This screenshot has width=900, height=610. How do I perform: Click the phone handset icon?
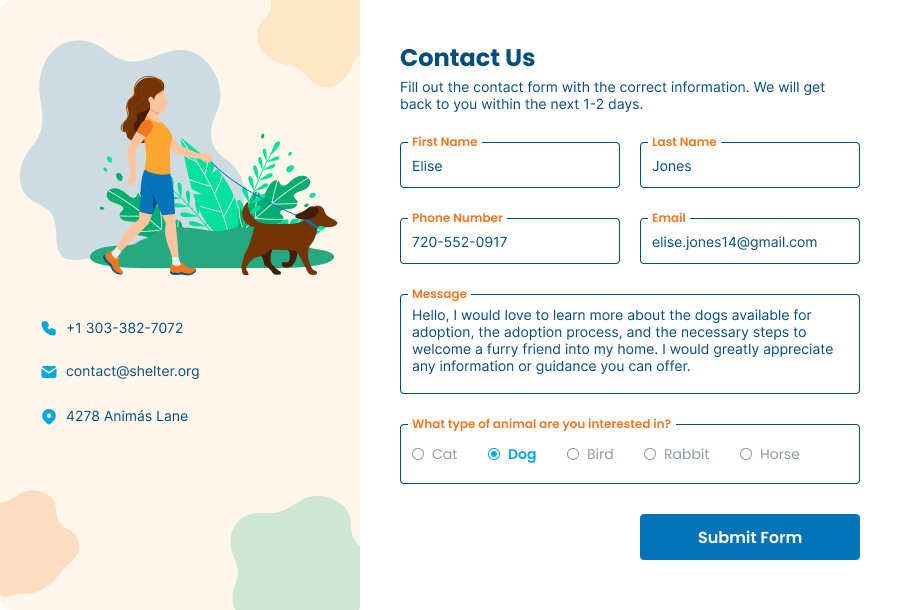49,328
